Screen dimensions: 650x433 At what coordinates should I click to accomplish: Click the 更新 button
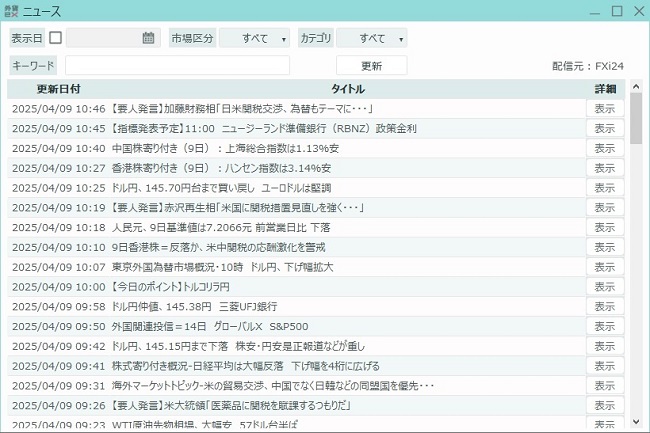pyautogui.click(x=372, y=65)
